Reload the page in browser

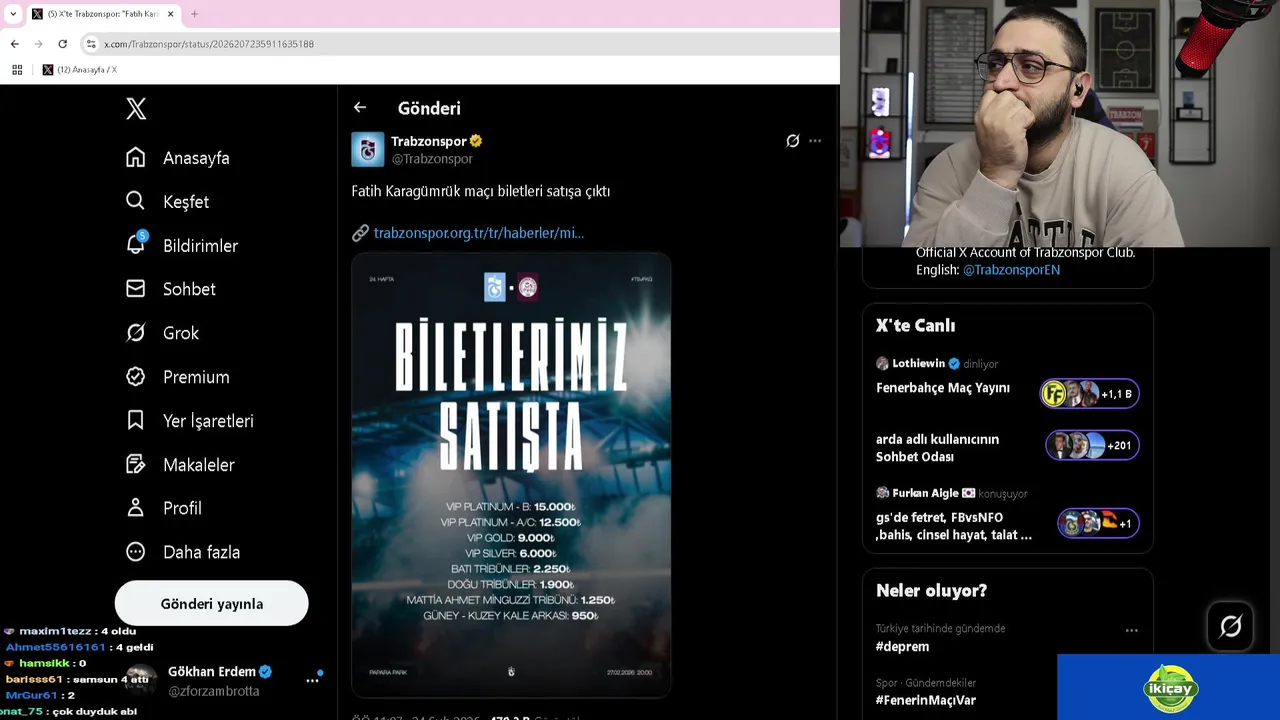click(x=63, y=44)
